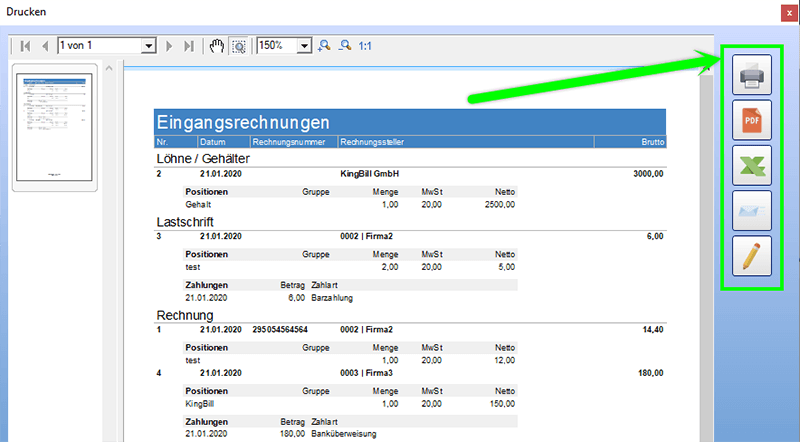Go to previous page of preview
This screenshot has height=442, width=800.
[45, 46]
